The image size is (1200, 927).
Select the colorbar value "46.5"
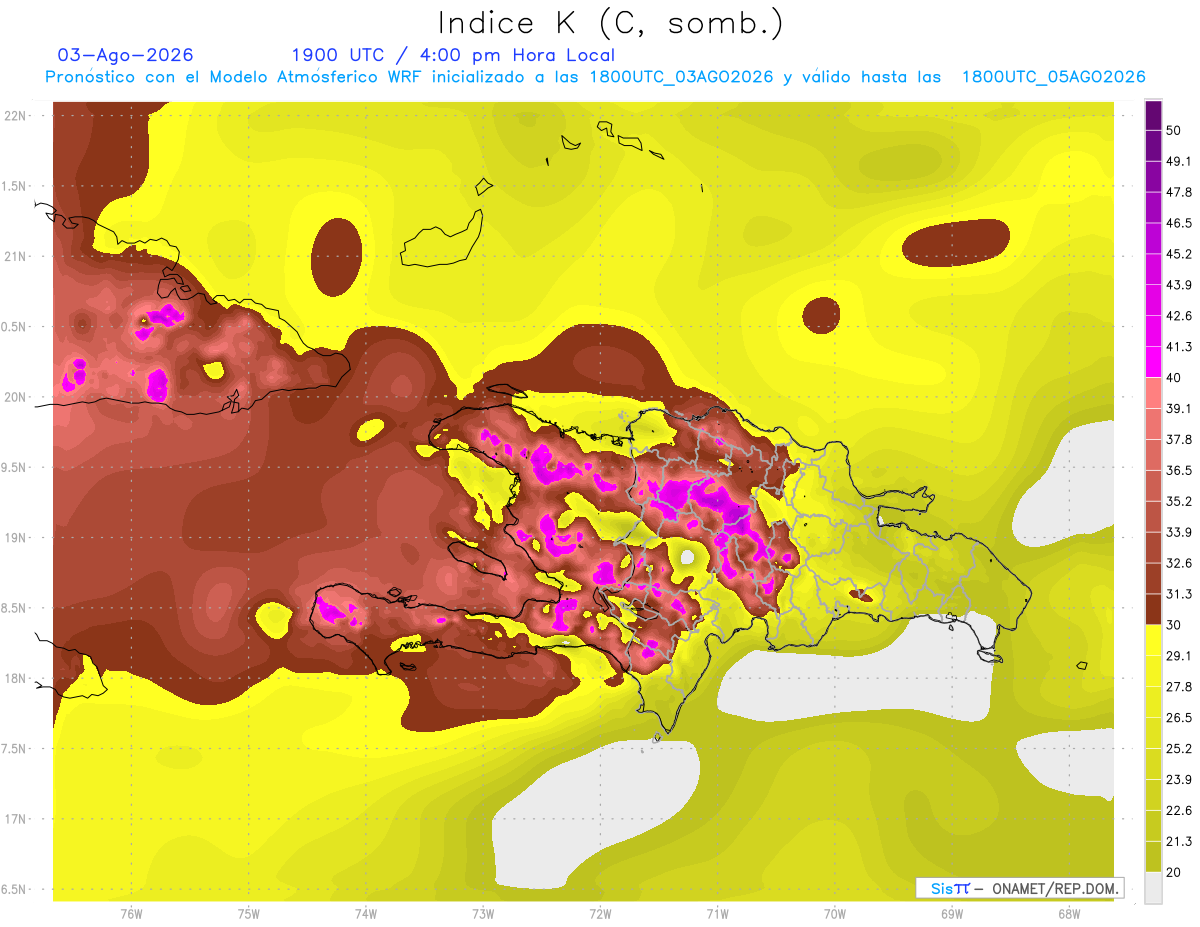tap(1178, 224)
